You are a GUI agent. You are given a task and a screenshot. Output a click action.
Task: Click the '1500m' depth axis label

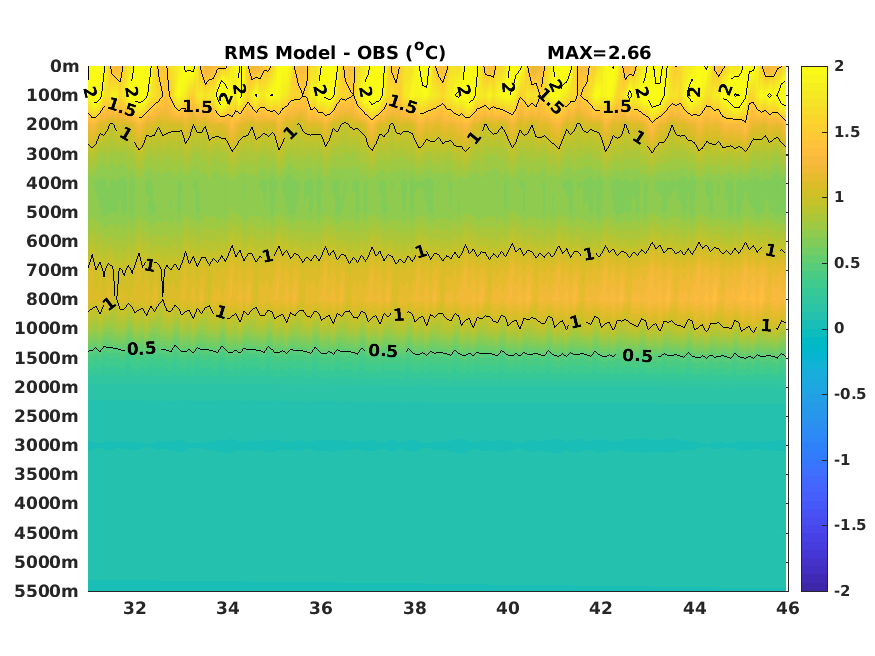coord(47,358)
